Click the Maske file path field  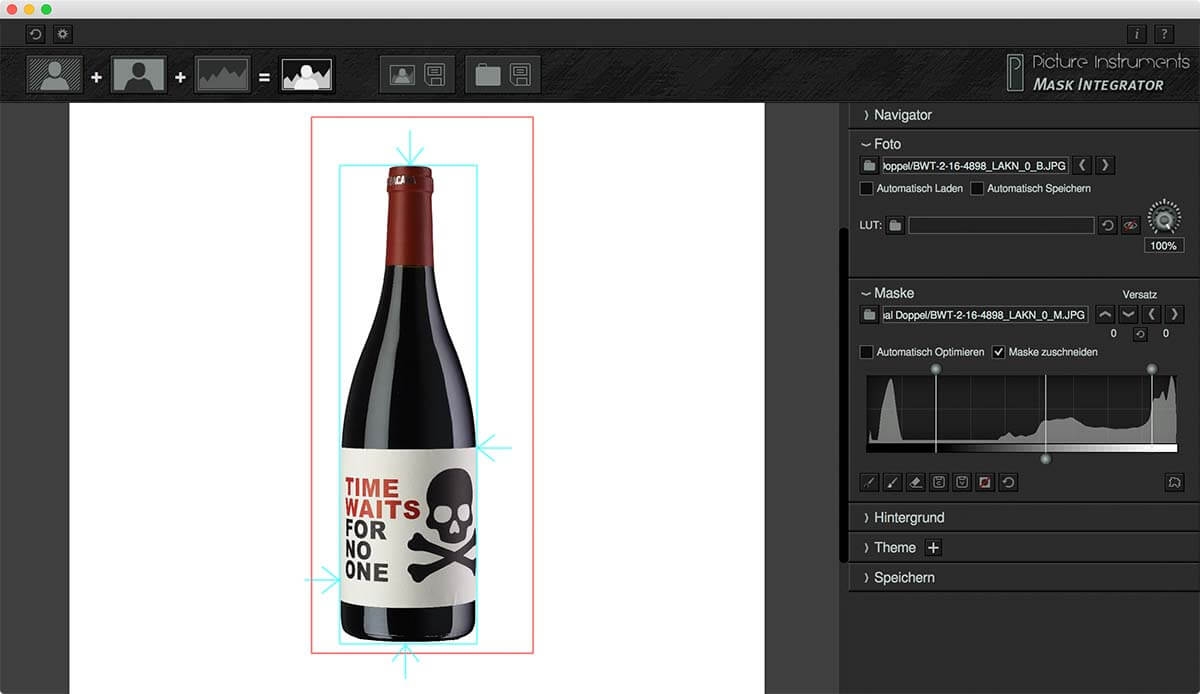pyautogui.click(x=985, y=315)
